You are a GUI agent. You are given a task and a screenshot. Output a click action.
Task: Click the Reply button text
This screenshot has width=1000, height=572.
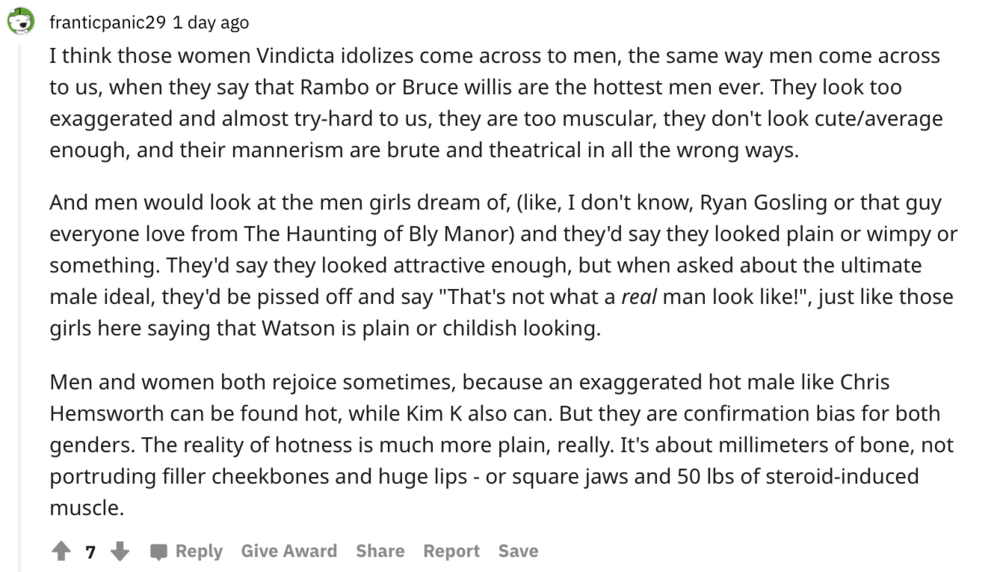click(199, 551)
